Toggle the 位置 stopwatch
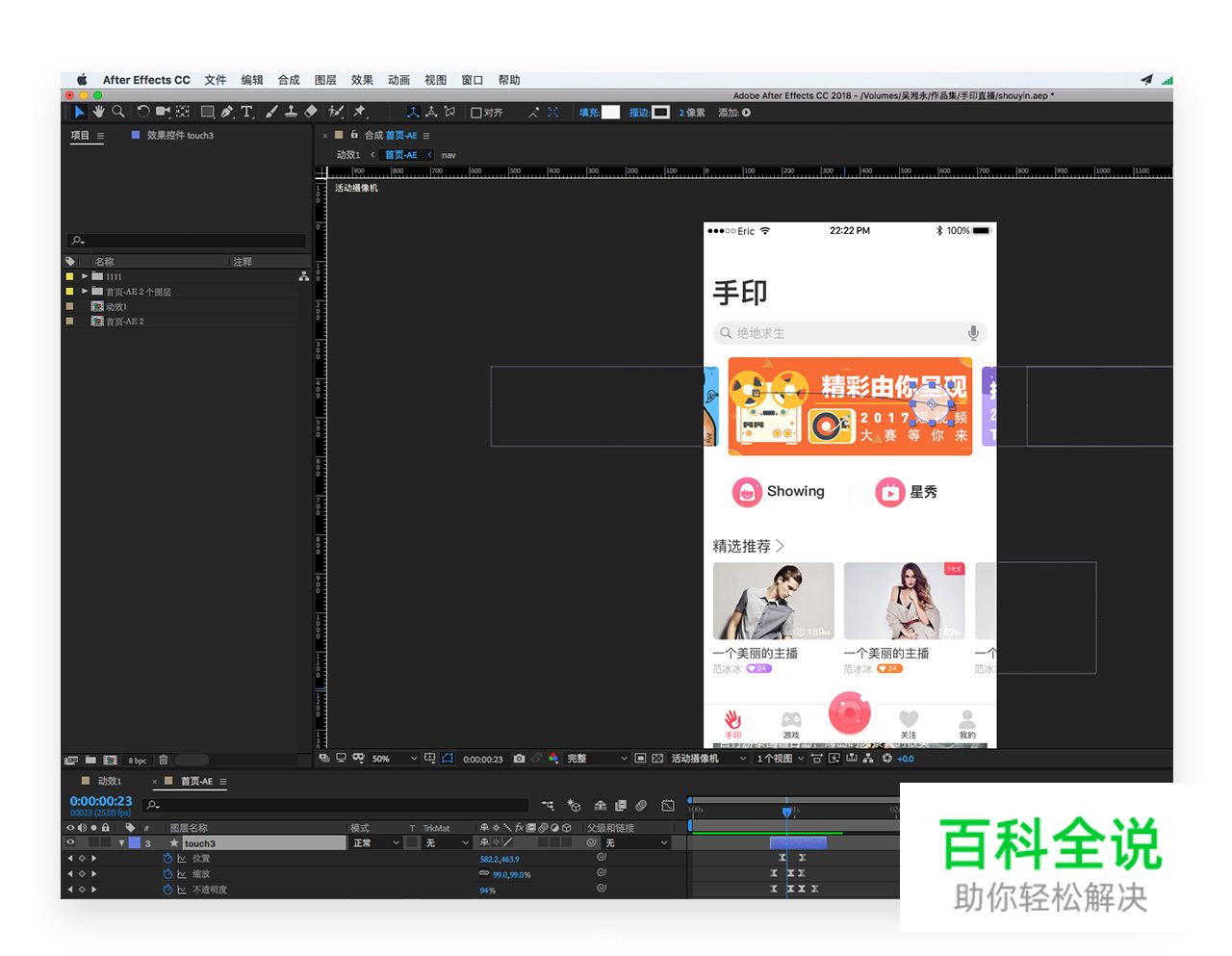The height and width of the screenshot is (956, 1232). click(167, 859)
